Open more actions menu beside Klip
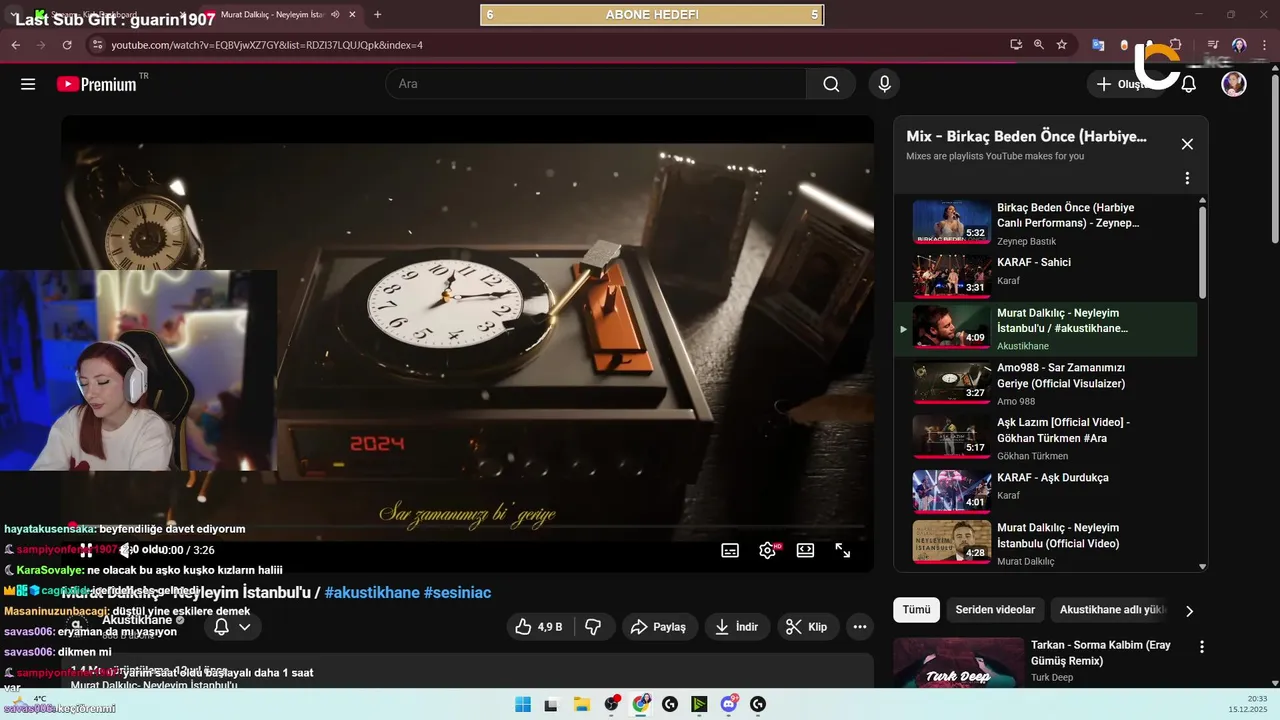Image resolution: width=1280 pixels, height=720 pixels. [x=860, y=627]
